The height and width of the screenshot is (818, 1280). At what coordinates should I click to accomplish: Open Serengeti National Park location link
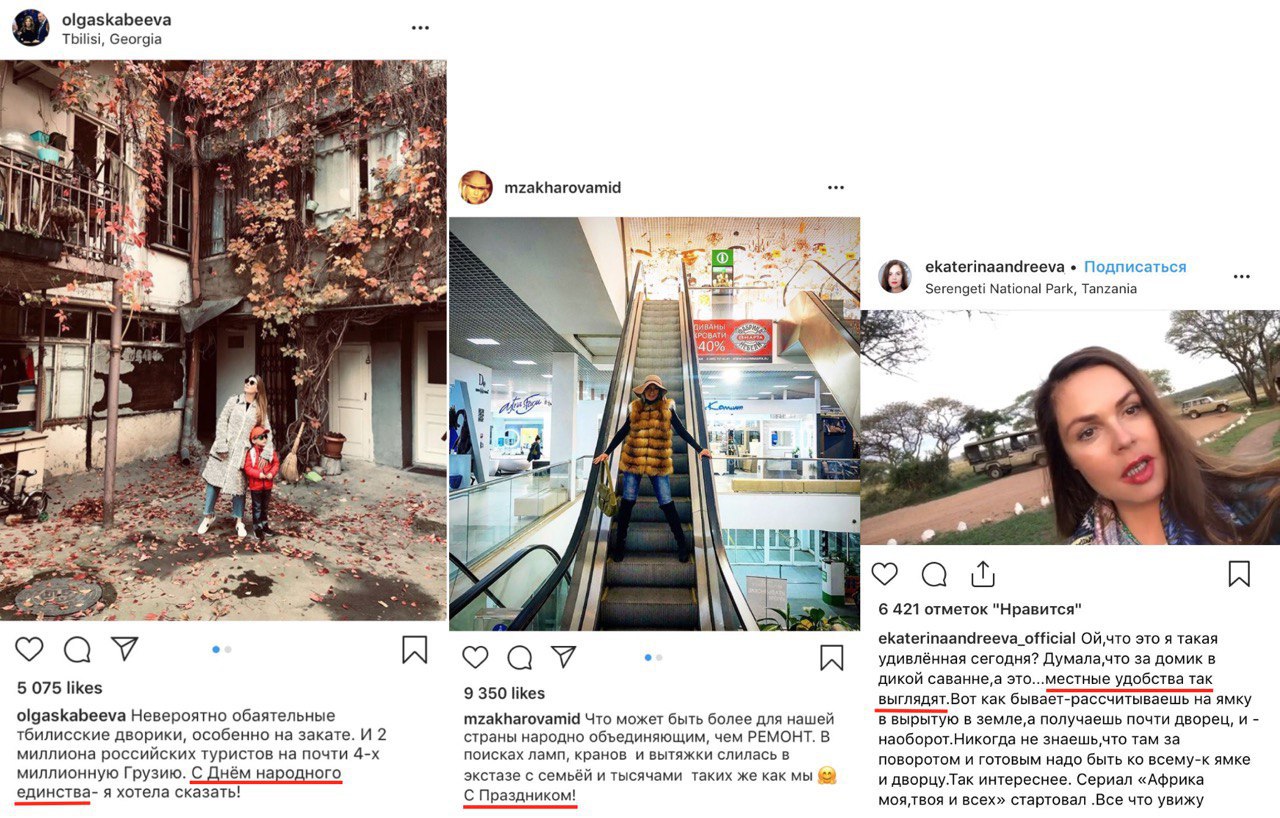(1031, 289)
